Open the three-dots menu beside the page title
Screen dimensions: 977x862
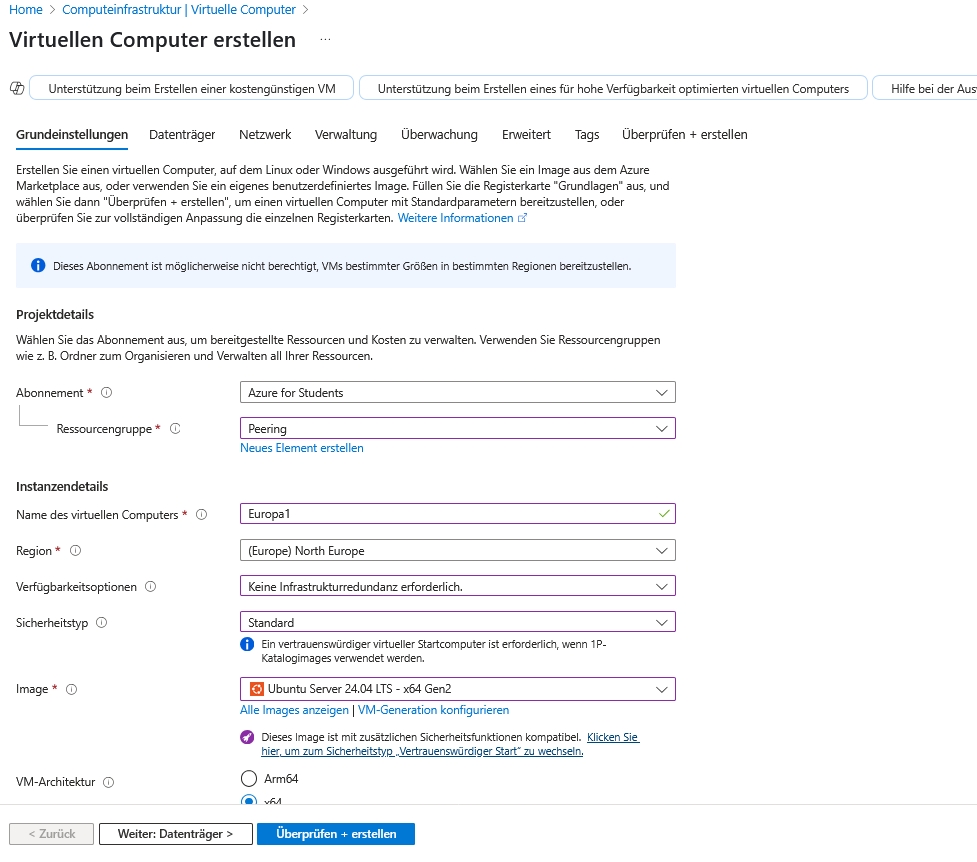click(325, 40)
